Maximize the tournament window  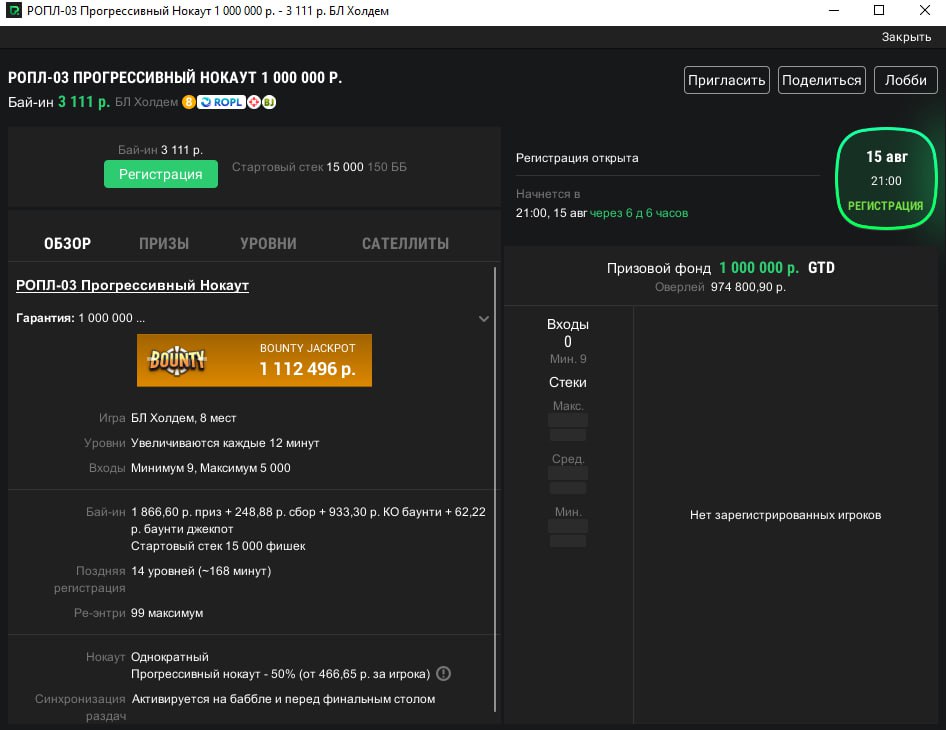pos(879,11)
